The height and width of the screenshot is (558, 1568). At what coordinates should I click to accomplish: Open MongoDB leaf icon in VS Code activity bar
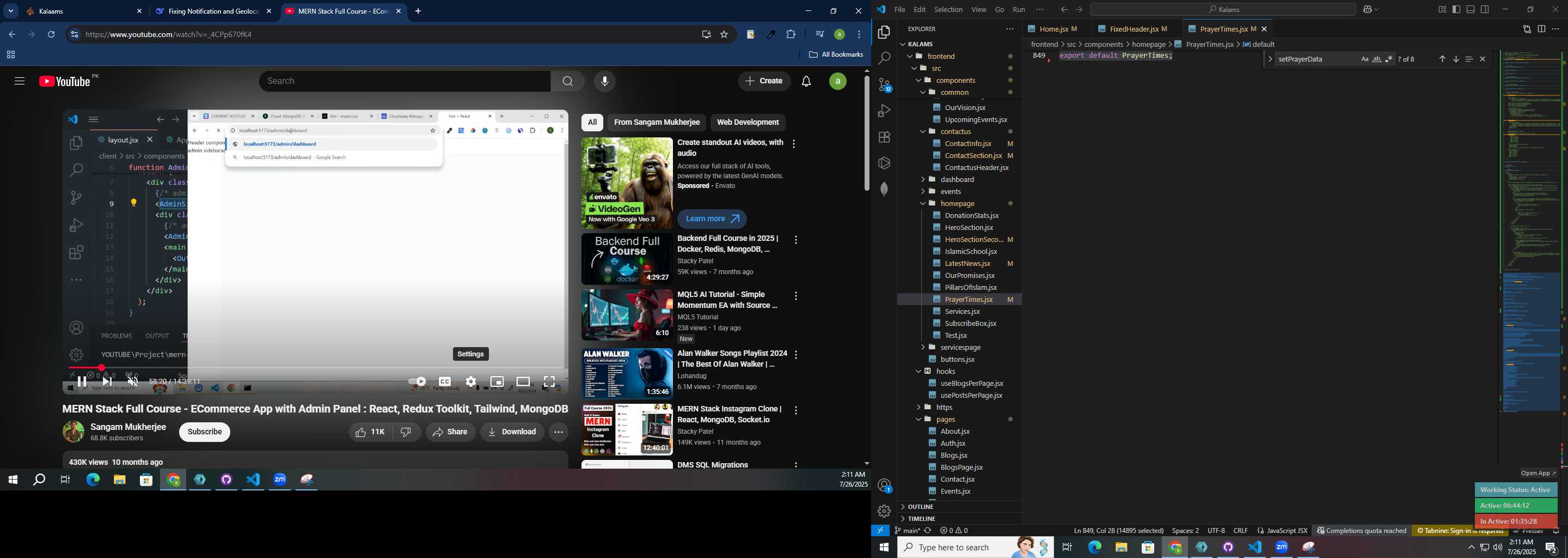coord(884,189)
